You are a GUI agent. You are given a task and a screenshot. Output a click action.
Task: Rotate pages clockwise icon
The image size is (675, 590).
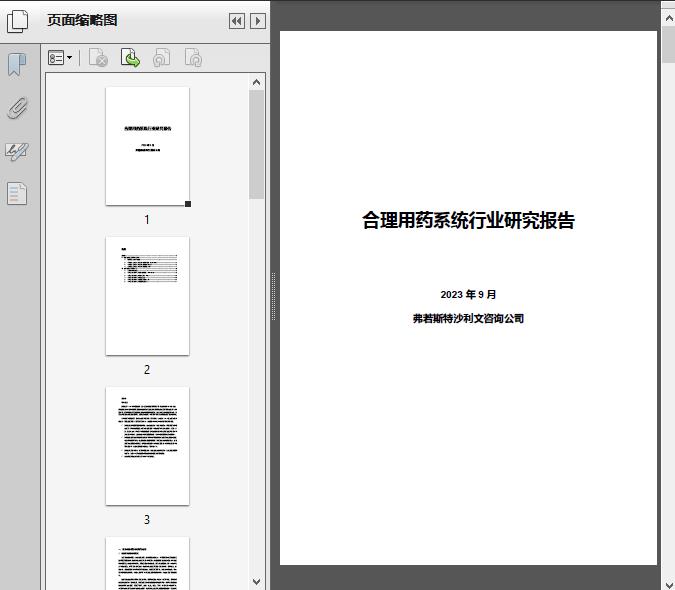pyautogui.click(x=193, y=58)
